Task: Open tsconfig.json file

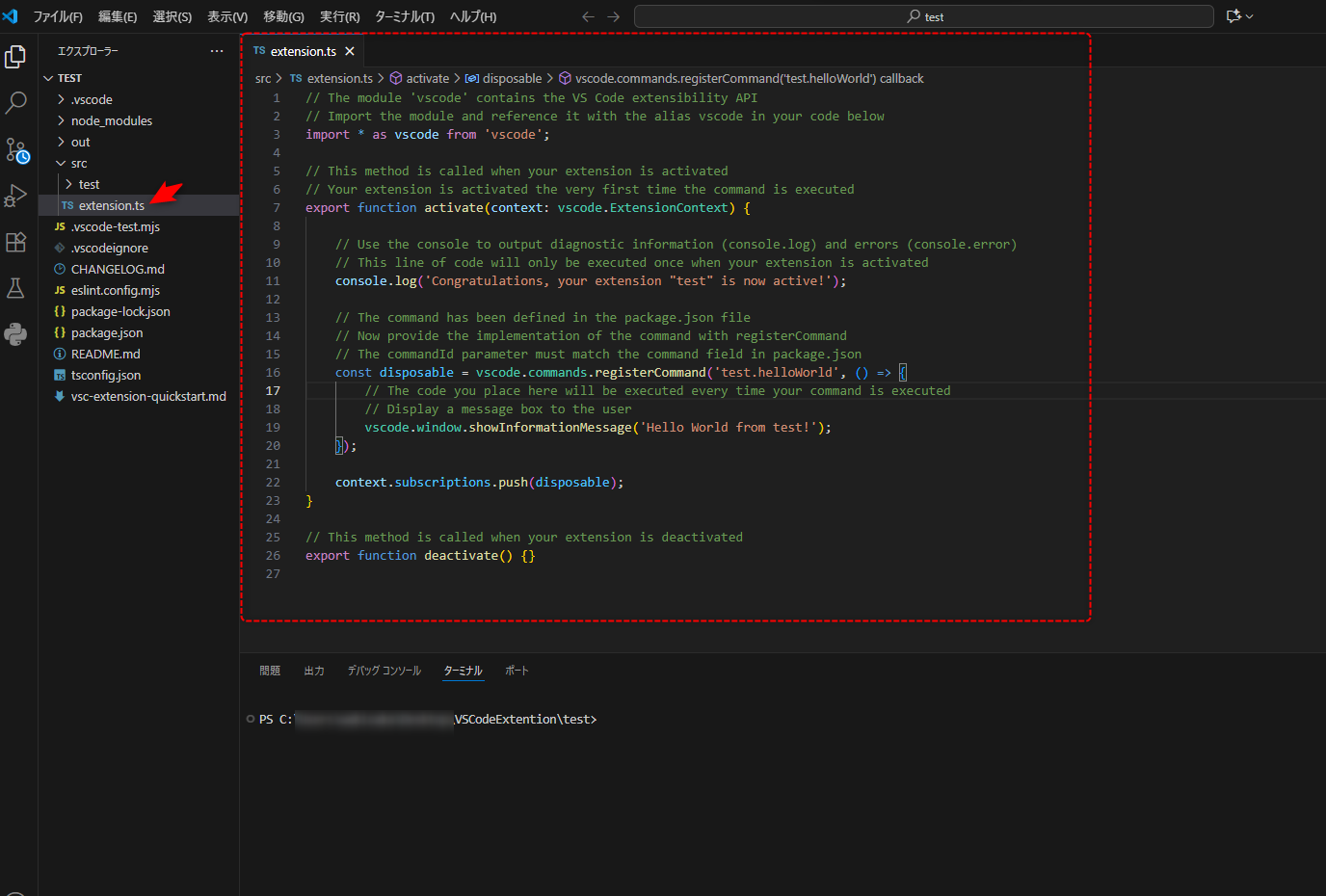Action: coord(139,375)
